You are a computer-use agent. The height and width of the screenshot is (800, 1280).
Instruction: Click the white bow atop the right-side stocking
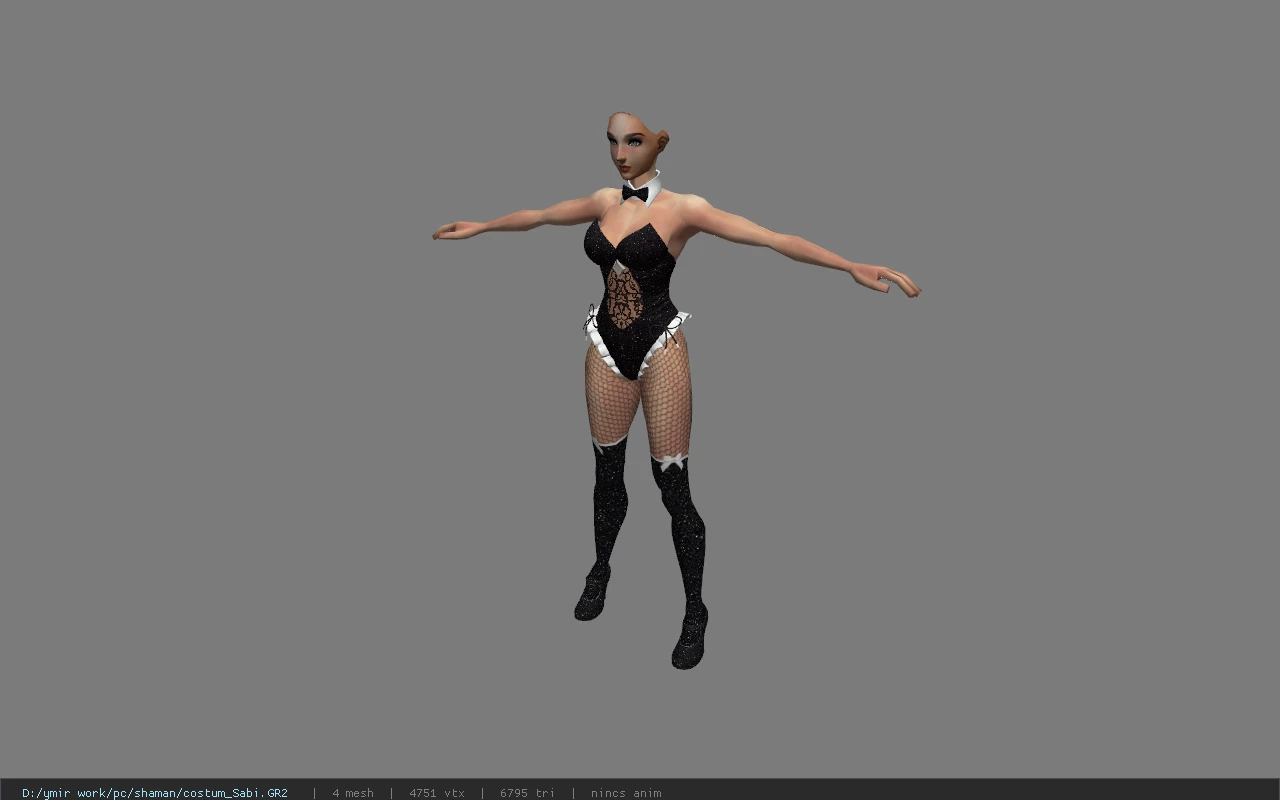click(x=670, y=462)
